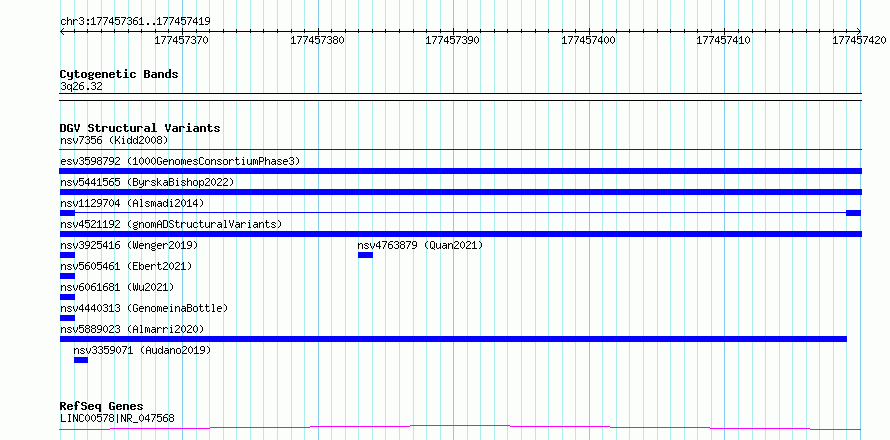Click ruler tick label 177457420
The image size is (890, 440).
(859, 40)
